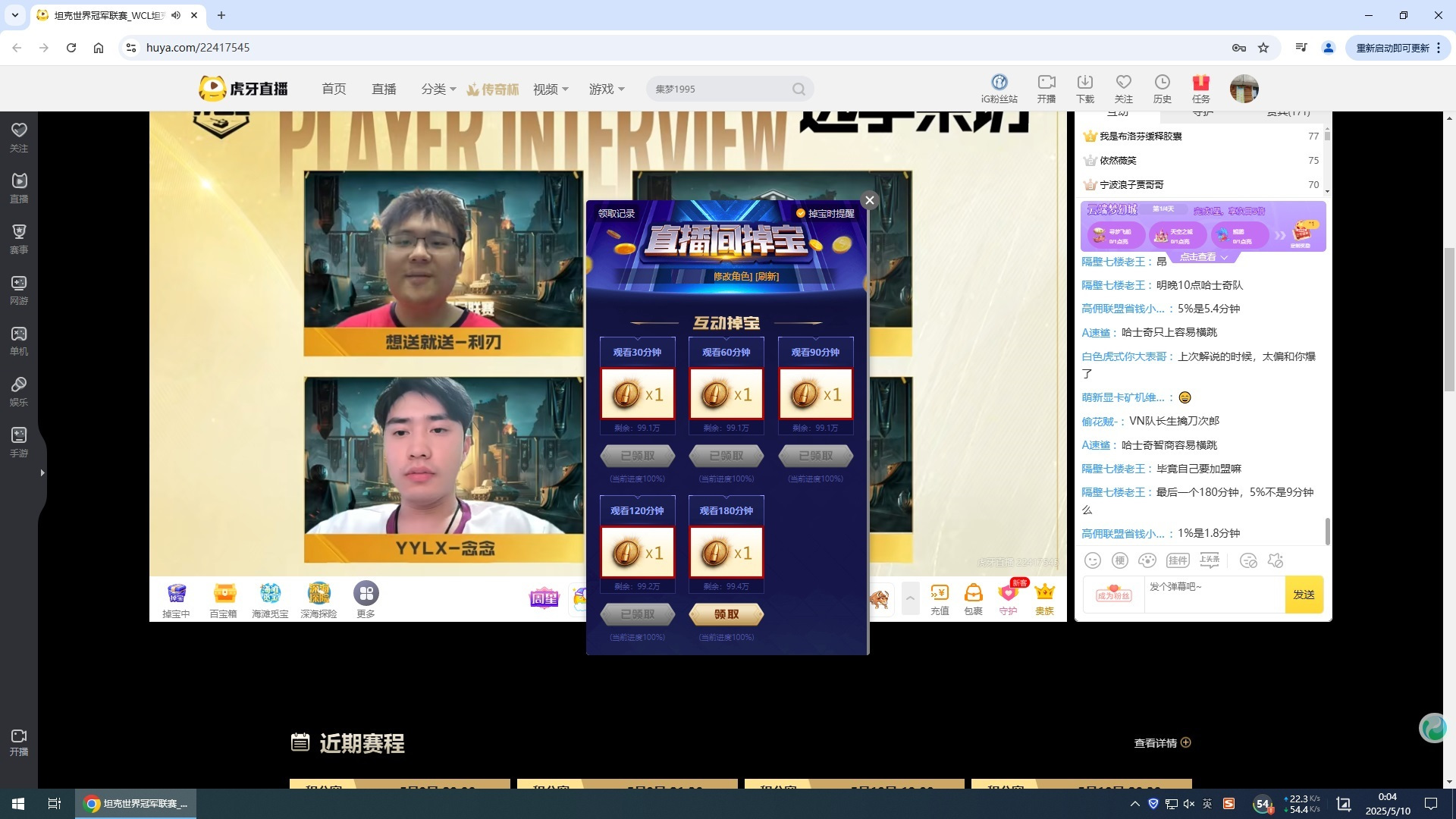Go to 首页 in top navigation
1456x819 pixels.
(334, 89)
